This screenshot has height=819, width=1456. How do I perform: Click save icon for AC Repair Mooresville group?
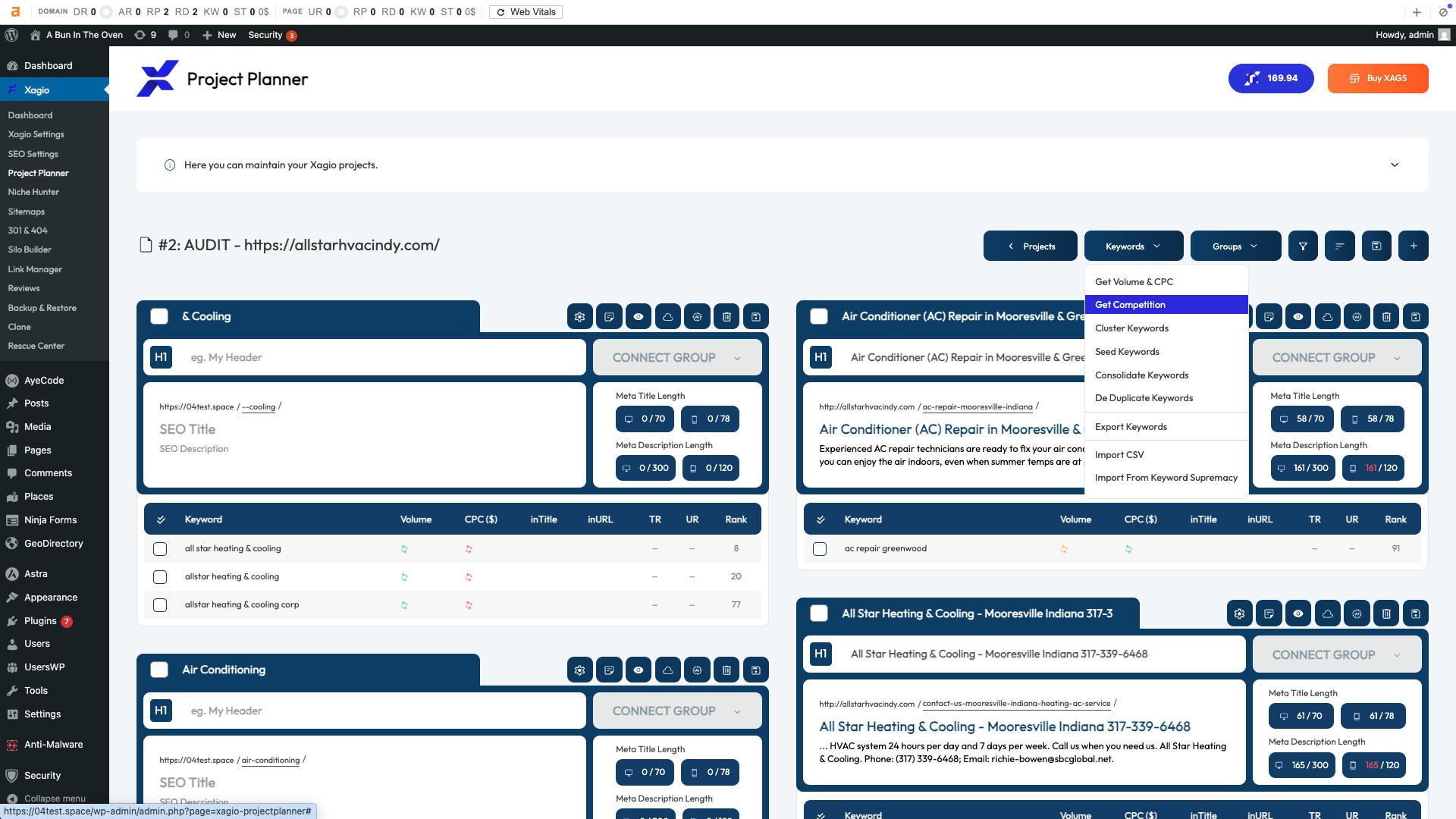[1416, 317]
